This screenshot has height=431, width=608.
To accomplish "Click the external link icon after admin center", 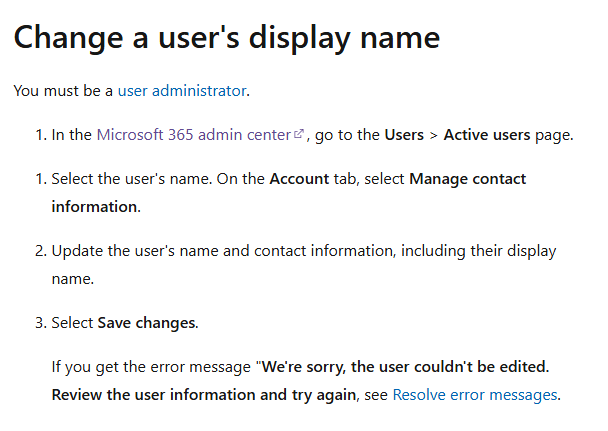I will pyautogui.click(x=299, y=134).
